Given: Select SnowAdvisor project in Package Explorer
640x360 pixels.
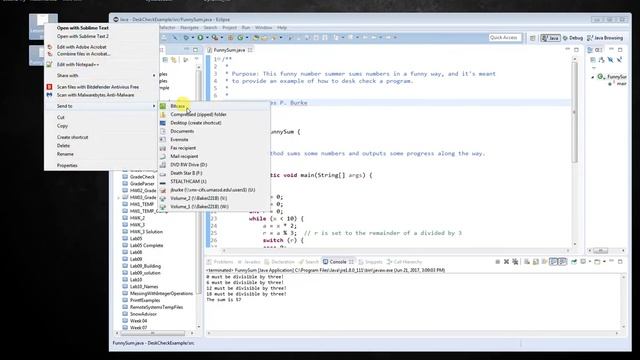Looking at the screenshot, I should click(x=143, y=314).
